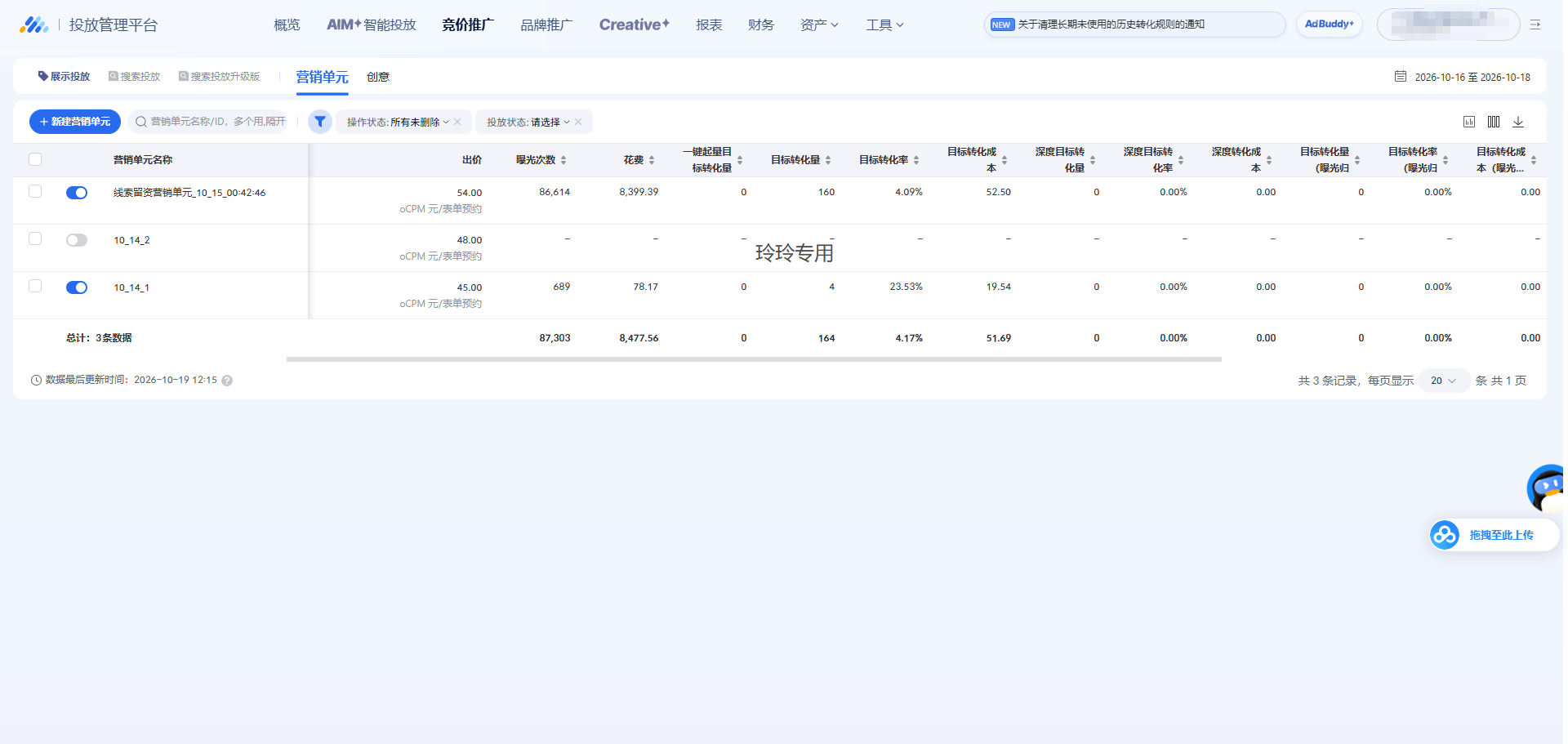Check the 10_14_1 row checkbox
Image resolution: width=1568 pixels, height=744 pixels.
coord(35,286)
